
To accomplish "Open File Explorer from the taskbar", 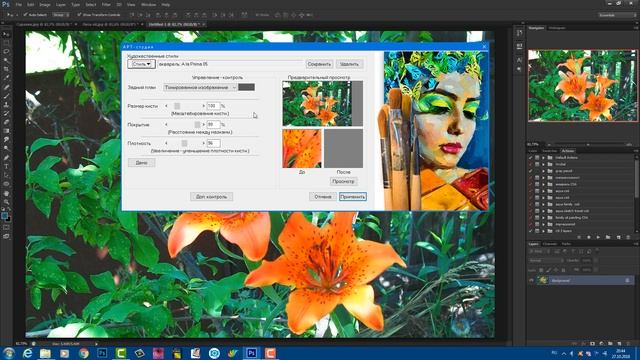I will (x=46, y=353).
